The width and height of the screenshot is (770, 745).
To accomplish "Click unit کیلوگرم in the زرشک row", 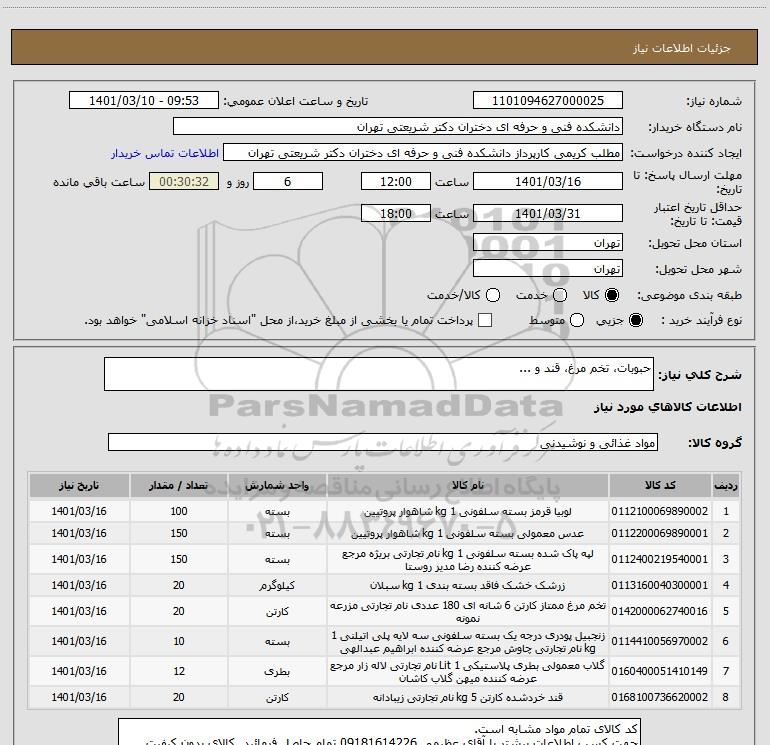I will tap(277, 586).
